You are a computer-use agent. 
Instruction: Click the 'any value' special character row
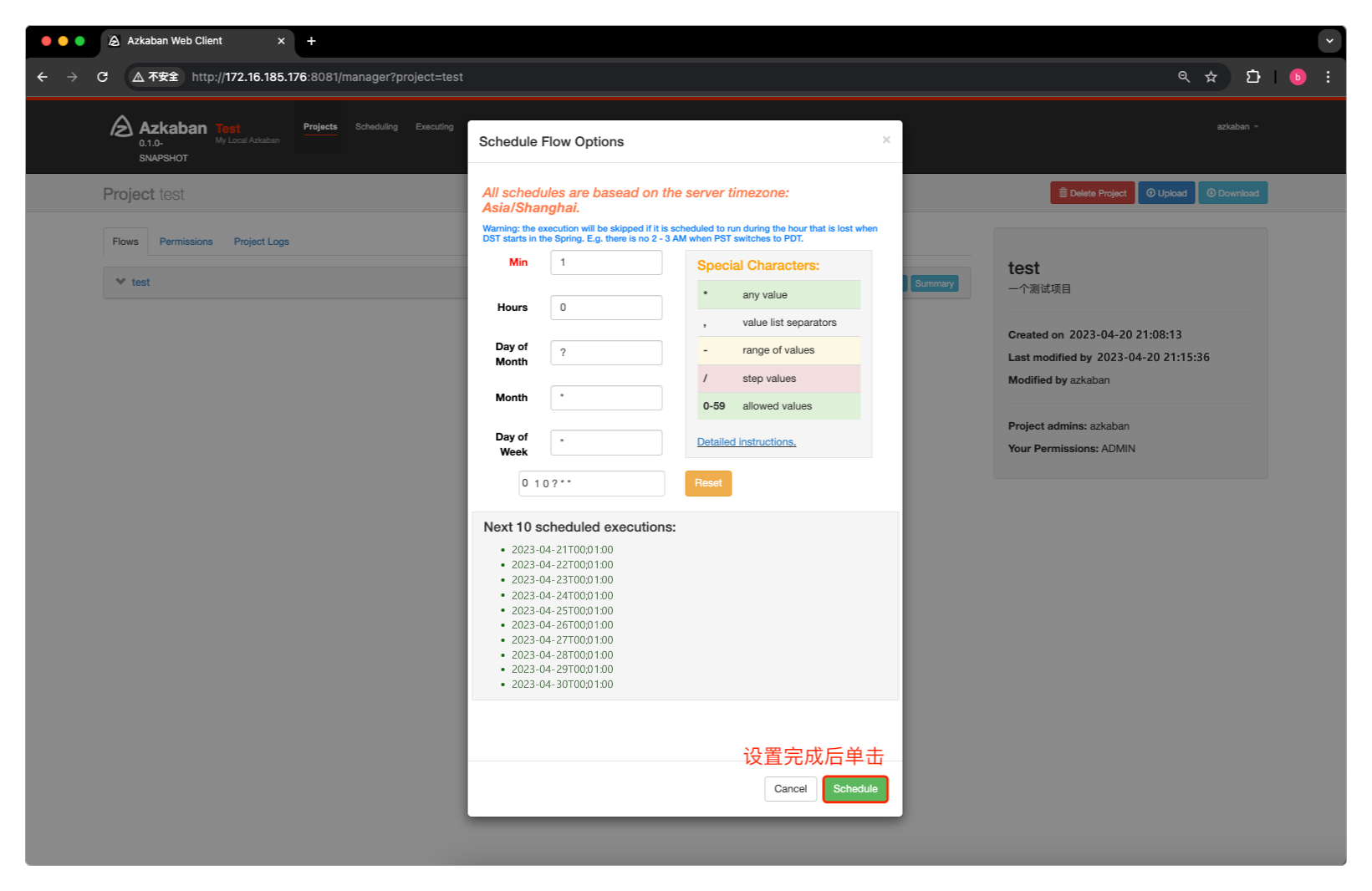778,295
